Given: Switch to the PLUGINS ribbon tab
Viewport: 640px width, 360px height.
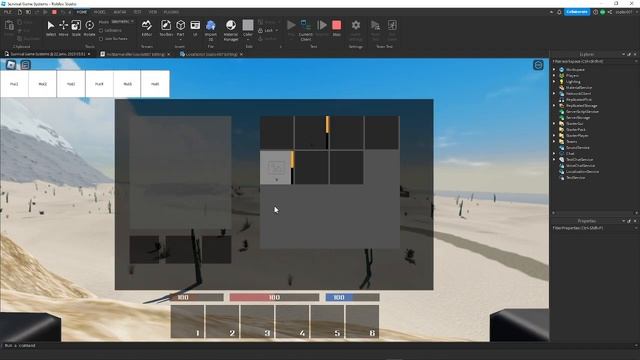Looking at the screenshot, I should [x=171, y=12].
